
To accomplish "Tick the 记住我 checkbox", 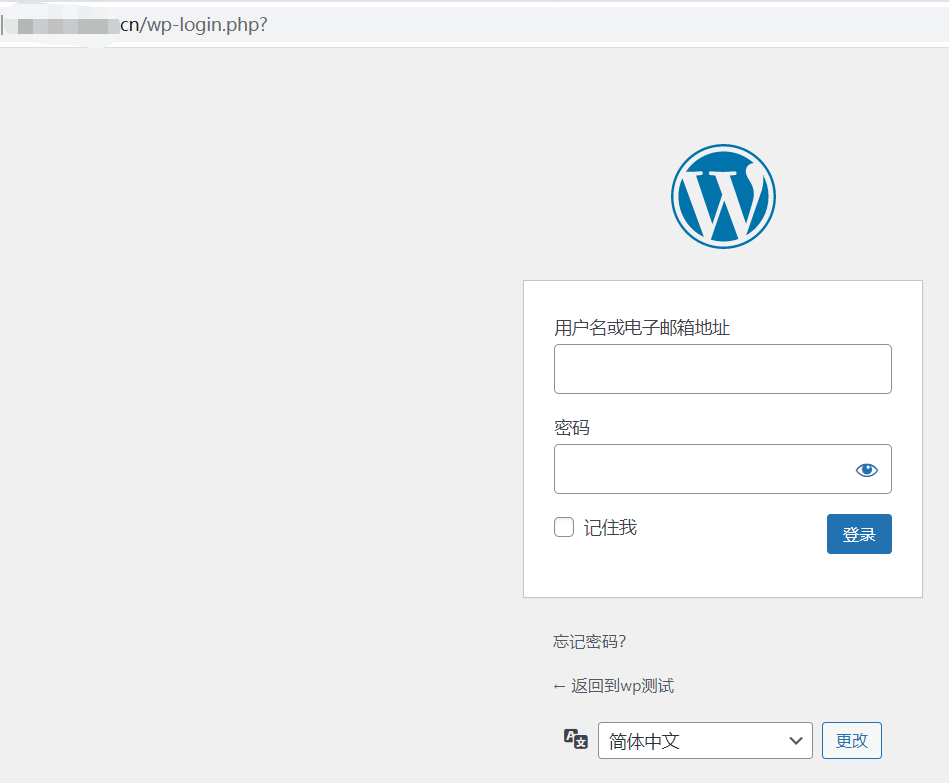I will (564, 527).
